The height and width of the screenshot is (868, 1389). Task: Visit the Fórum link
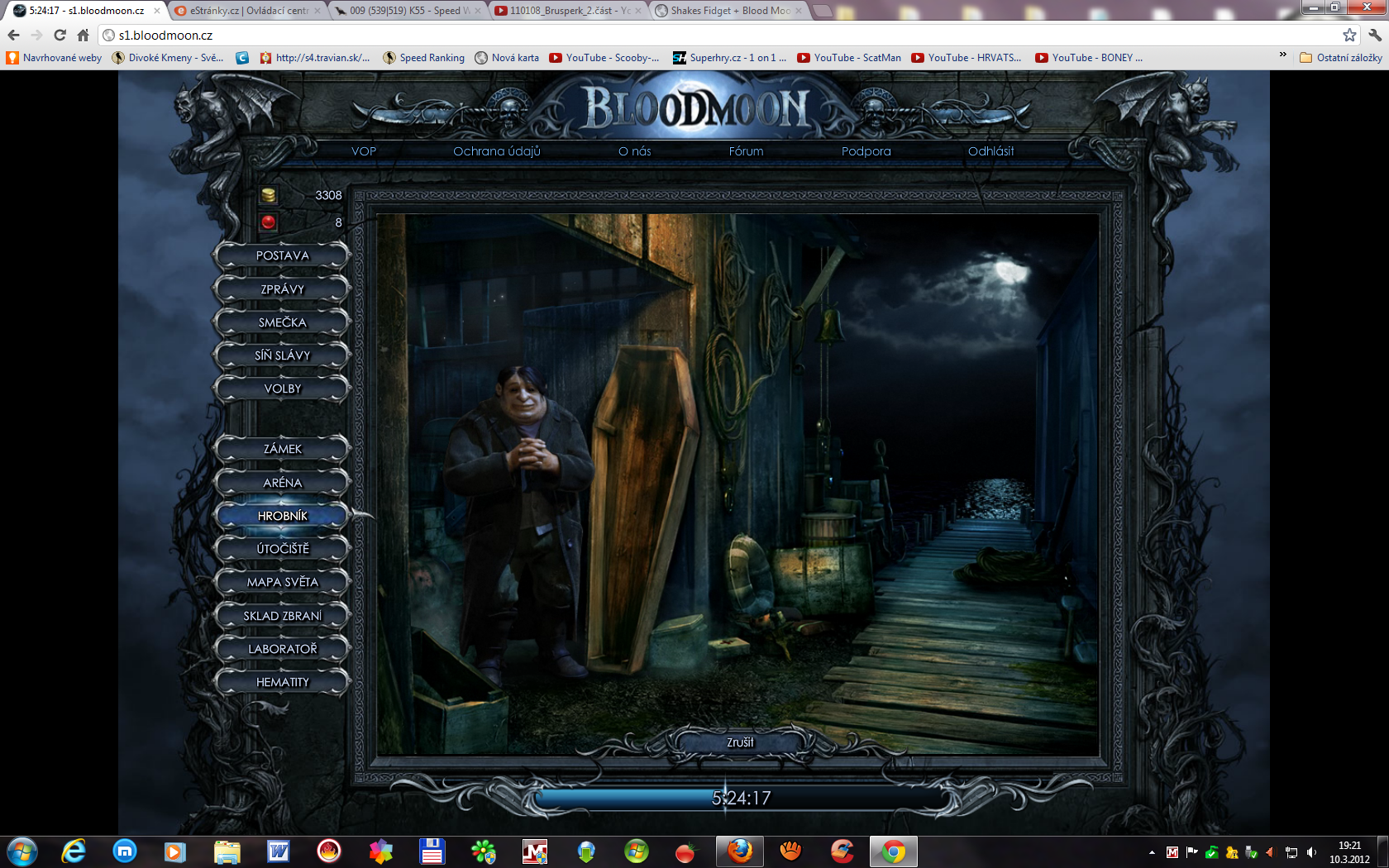pyautogui.click(x=746, y=151)
